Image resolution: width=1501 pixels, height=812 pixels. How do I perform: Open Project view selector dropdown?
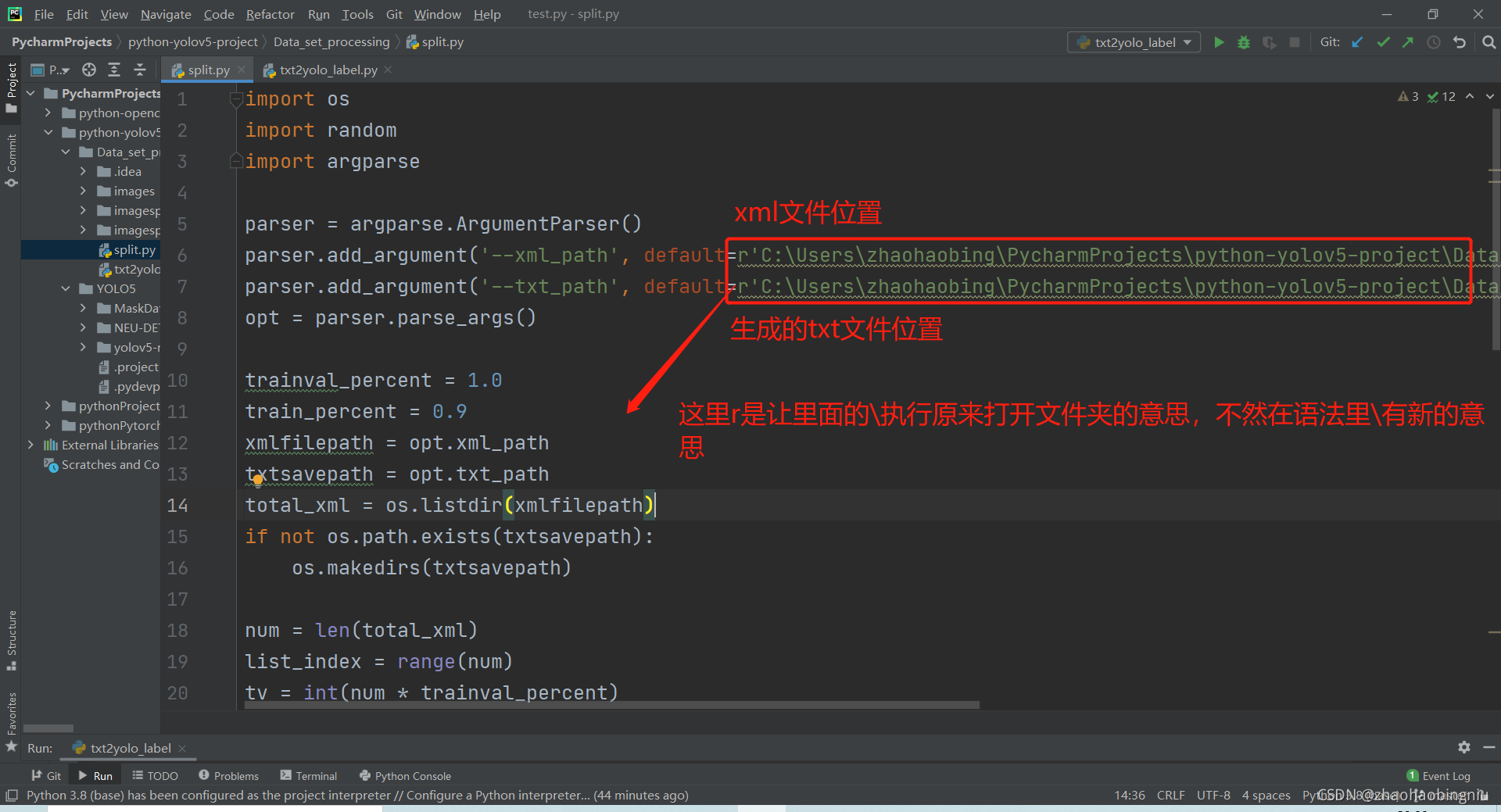point(50,70)
